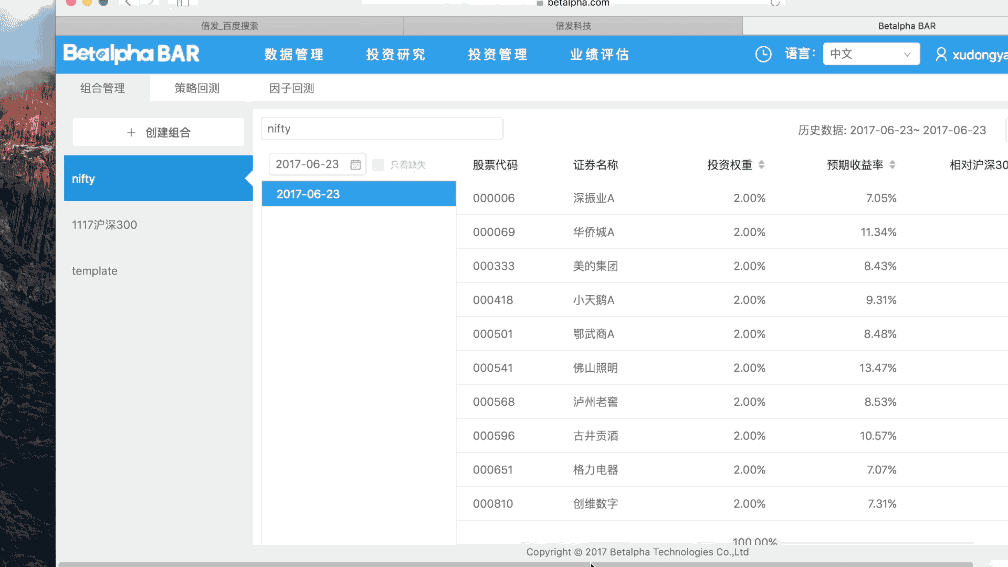Viewport: 1008px width, 567px height.
Task: Switch to 倍发_百度搜索 browser tab
Action: [230, 26]
